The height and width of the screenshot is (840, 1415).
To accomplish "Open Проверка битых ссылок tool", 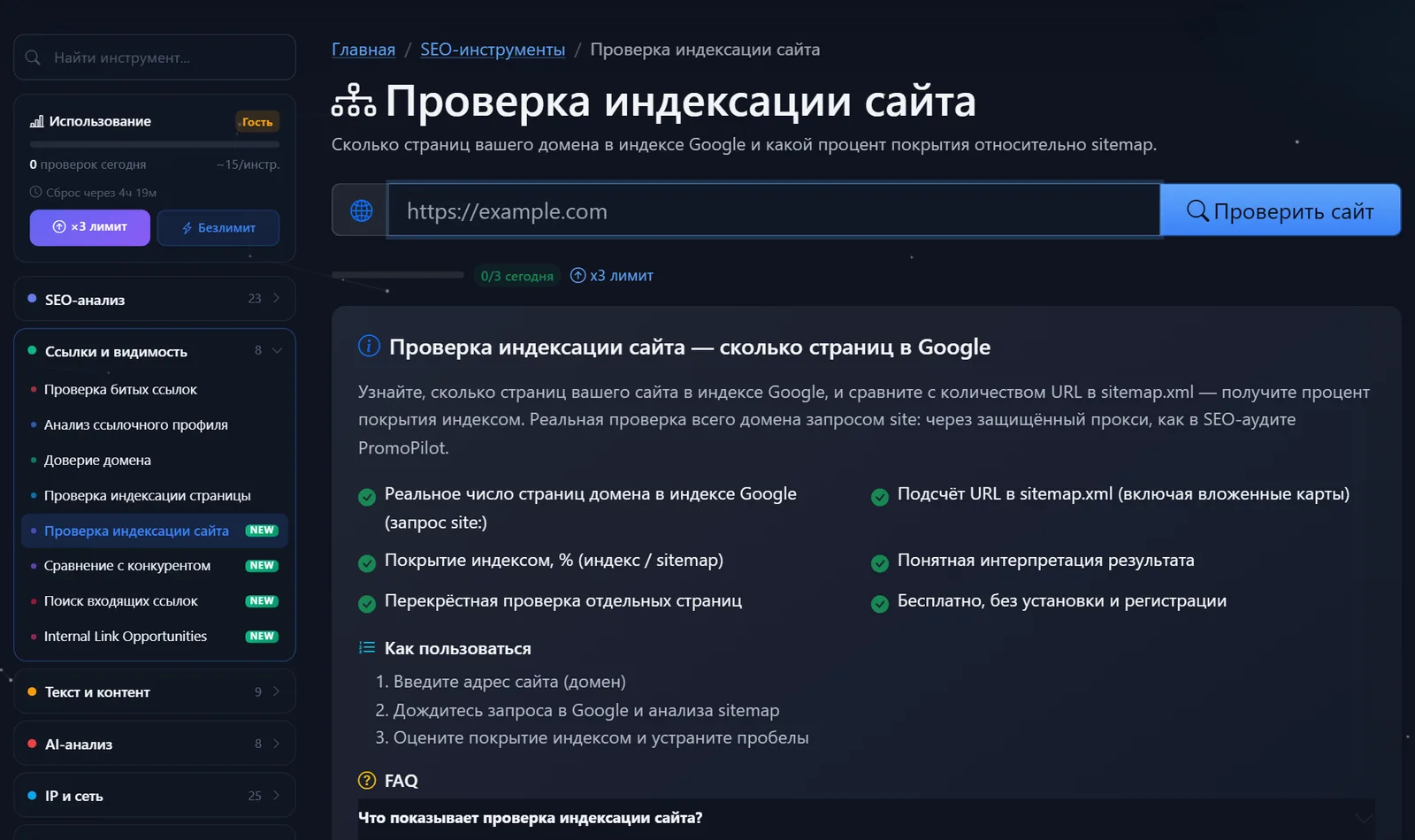I will pos(155,389).
